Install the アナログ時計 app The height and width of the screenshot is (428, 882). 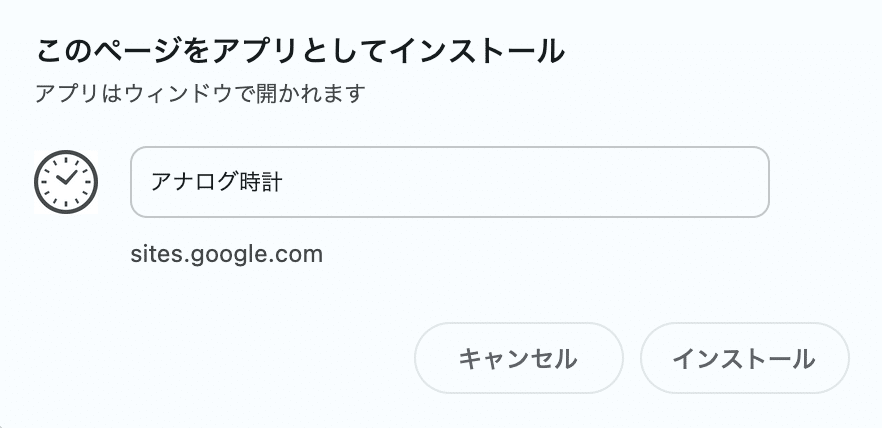pyautogui.click(x=744, y=358)
